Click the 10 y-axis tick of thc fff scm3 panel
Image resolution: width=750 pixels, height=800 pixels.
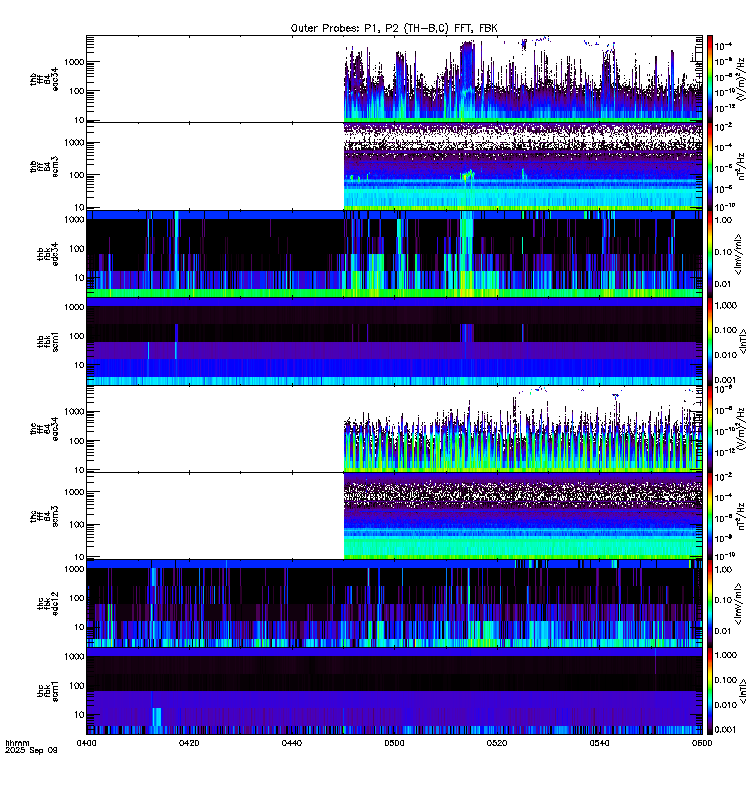click(x=79, y=557)
